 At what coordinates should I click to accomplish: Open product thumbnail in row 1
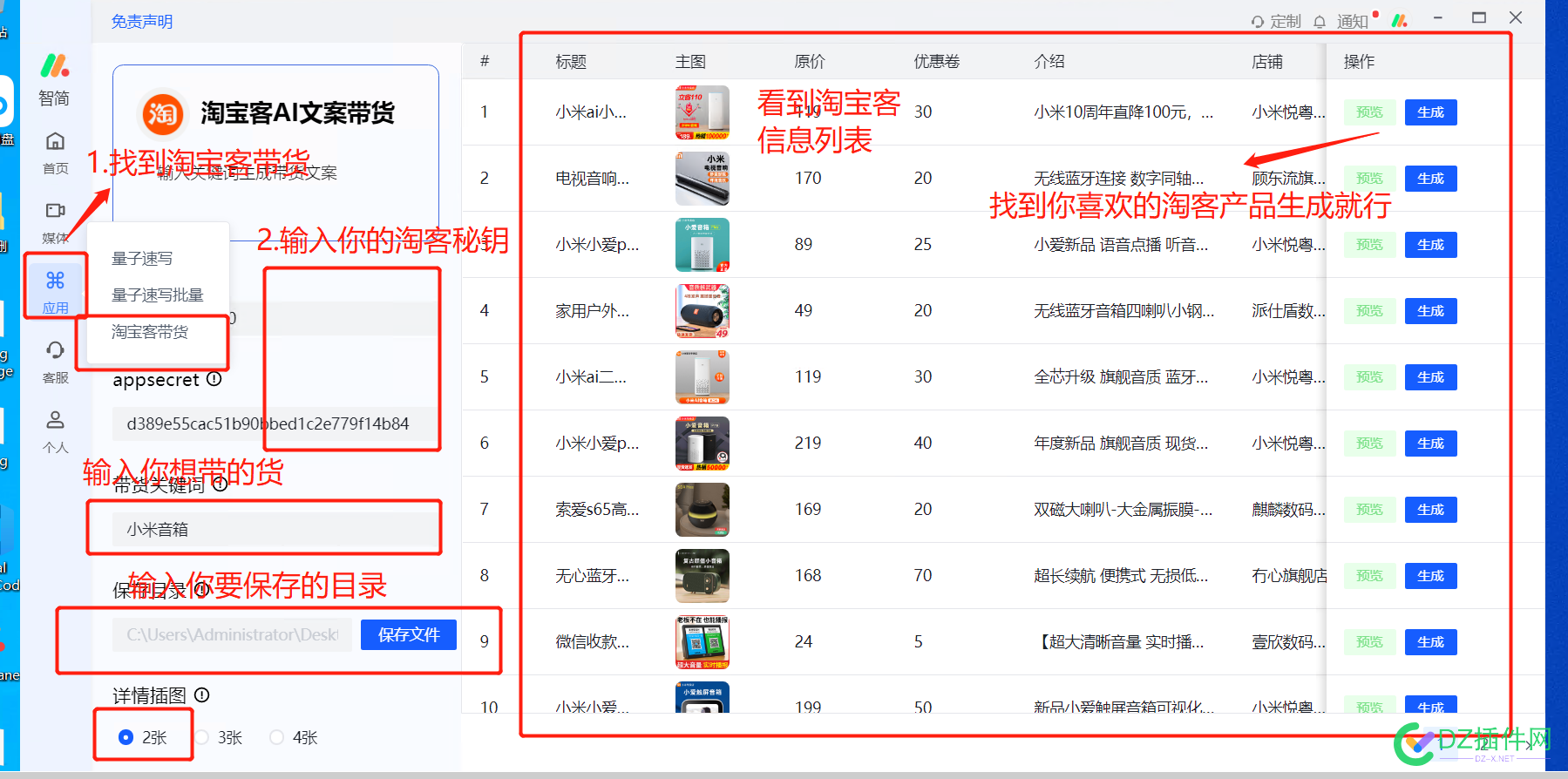pyautogui.click(x=703, y=112)
